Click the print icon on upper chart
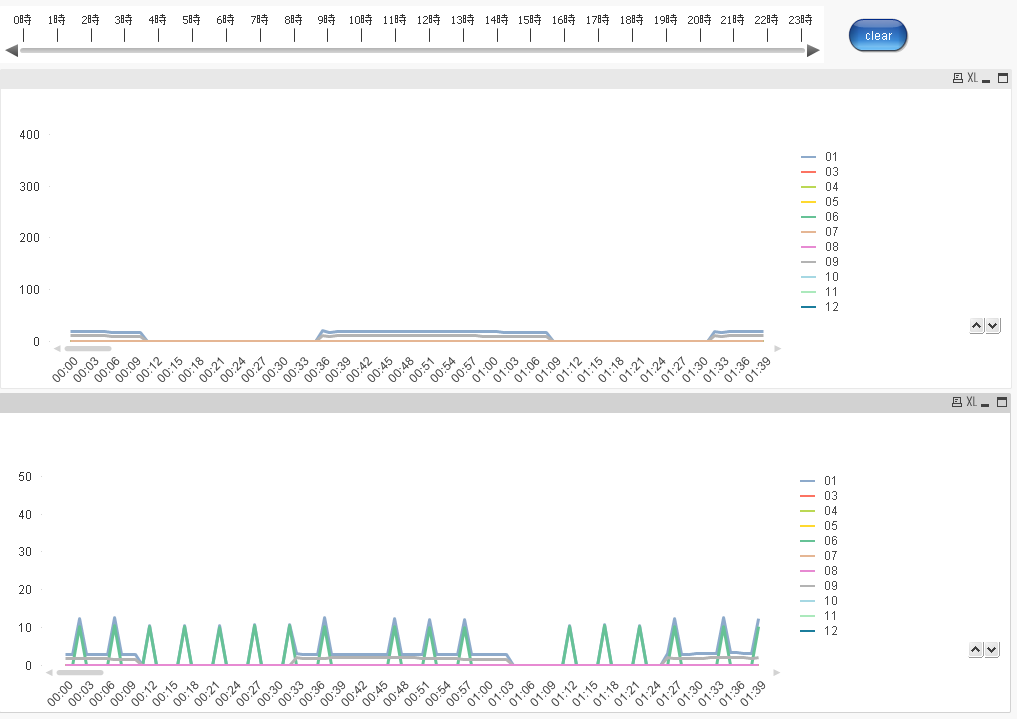The height and width of the screenshot is (719, 1017). coord(957,78)
